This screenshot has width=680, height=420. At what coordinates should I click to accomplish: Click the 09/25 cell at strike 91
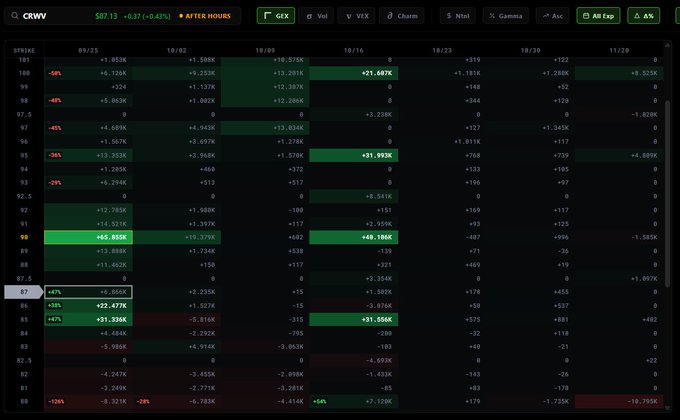point(88,224)
